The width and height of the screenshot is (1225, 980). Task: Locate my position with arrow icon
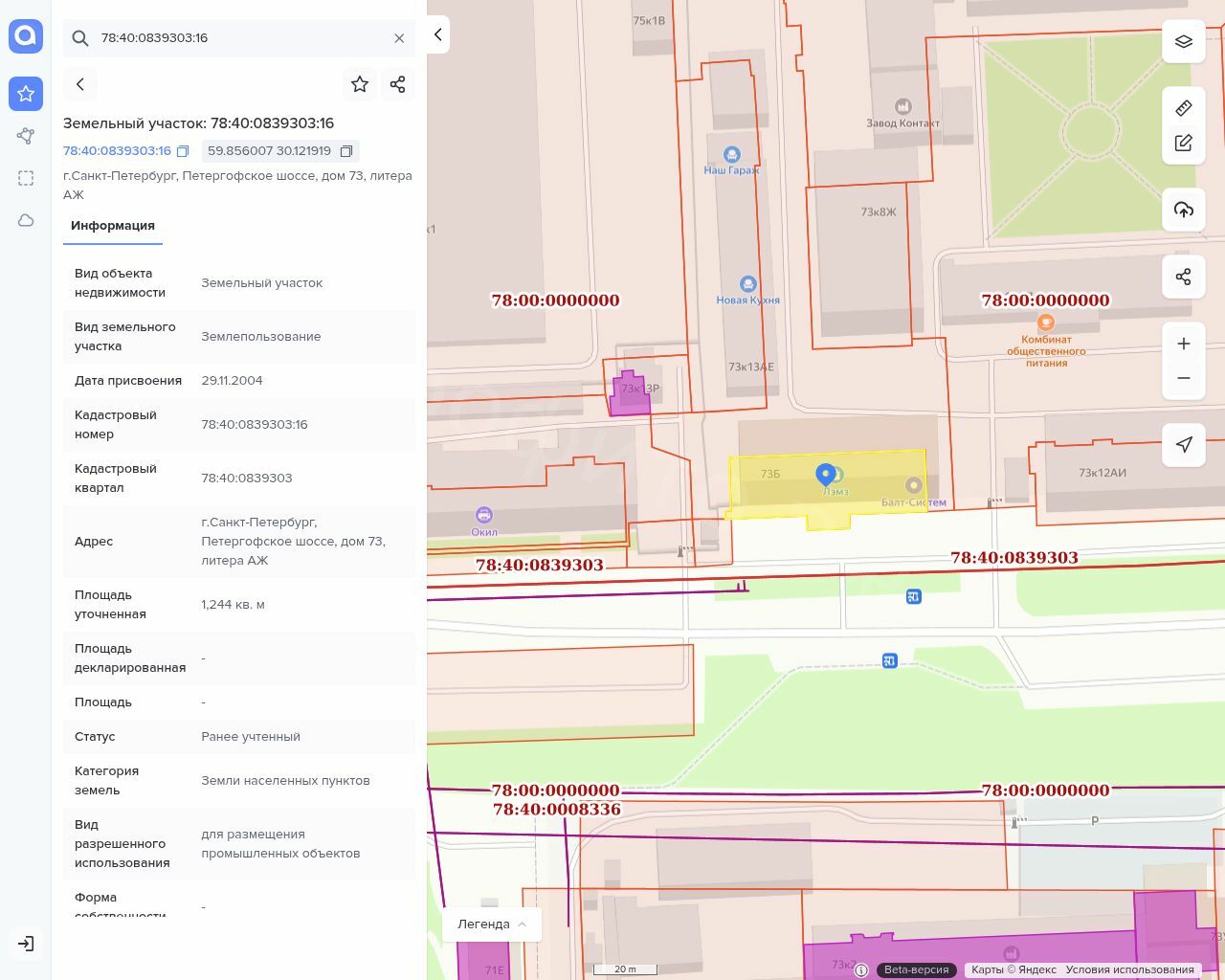point(1183,445)
